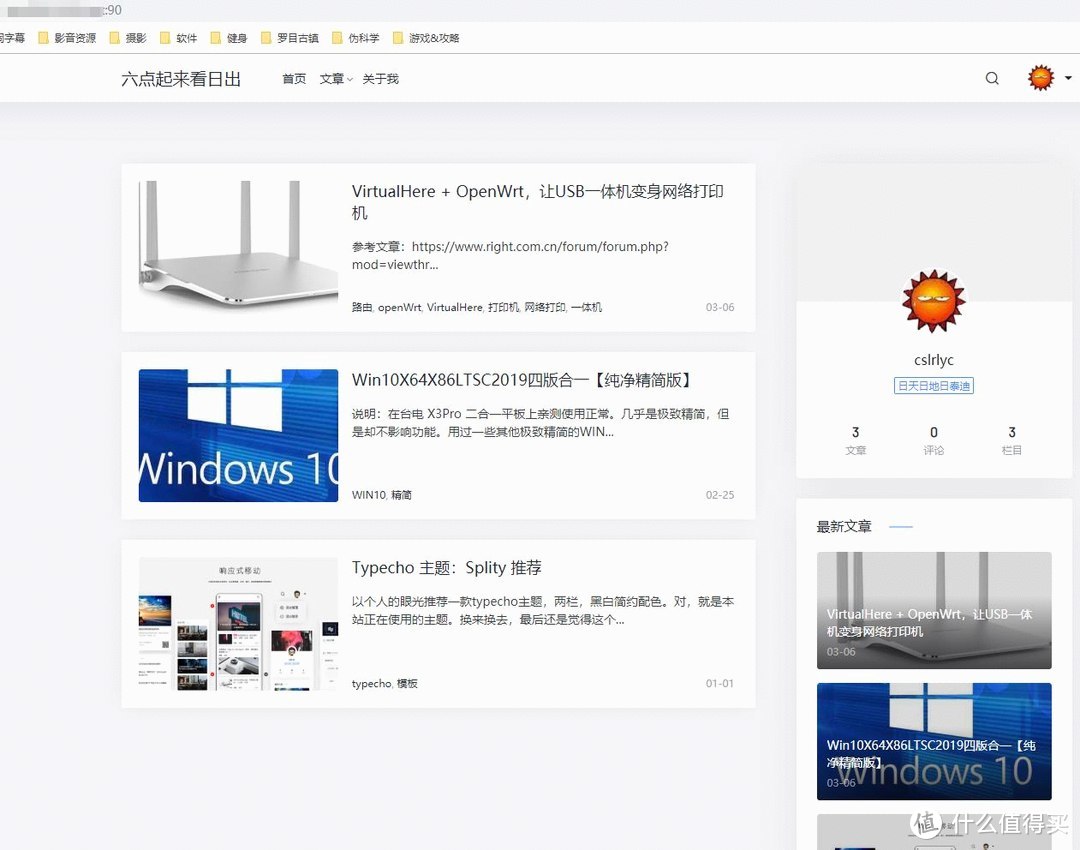Click the excerpt starting 说明:在台电 X3Pro
This screenshot has height=850, width=1080.
(x=541, y=423)
